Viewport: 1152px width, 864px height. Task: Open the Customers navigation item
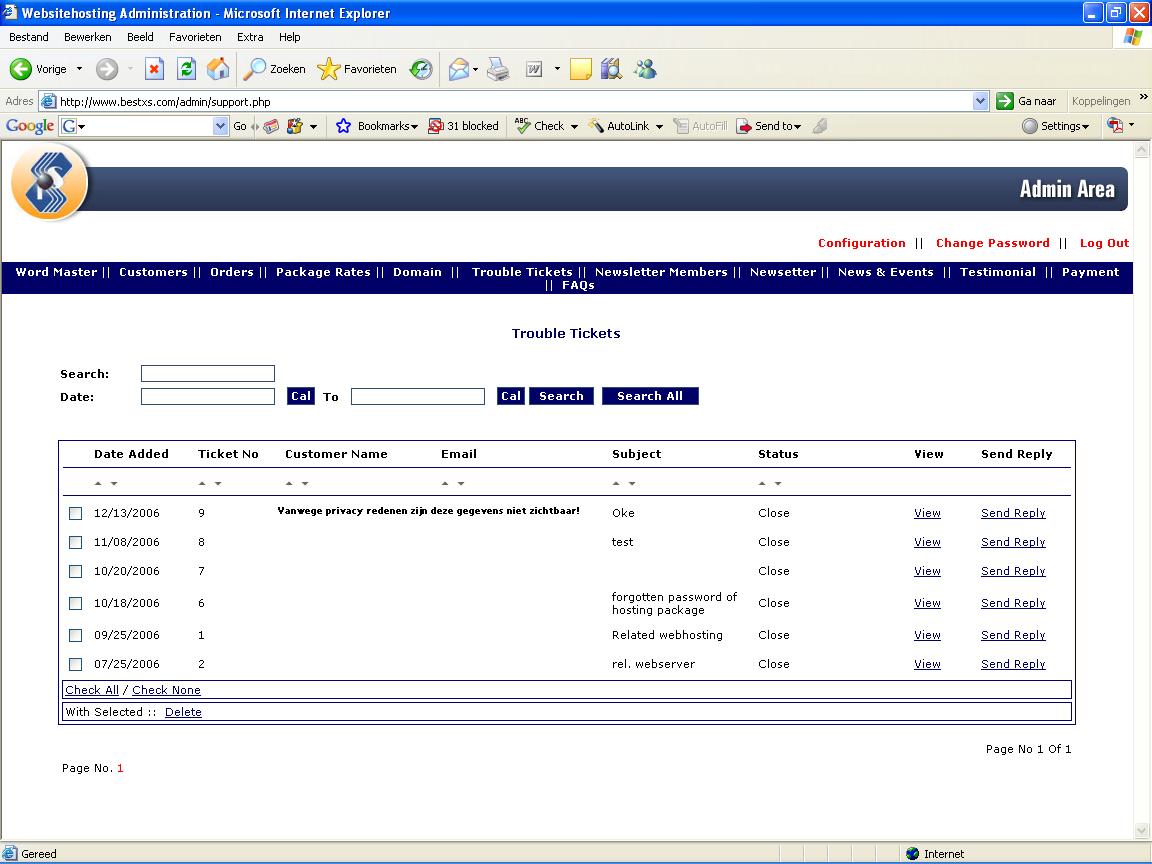pos(153,272)
